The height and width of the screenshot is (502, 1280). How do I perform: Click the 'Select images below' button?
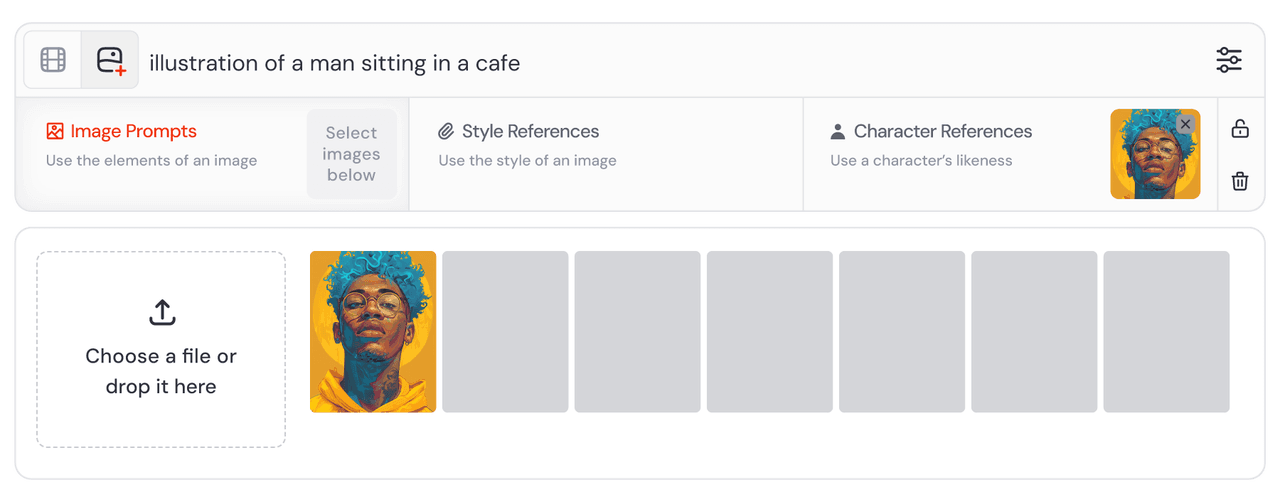coord(351,154)
